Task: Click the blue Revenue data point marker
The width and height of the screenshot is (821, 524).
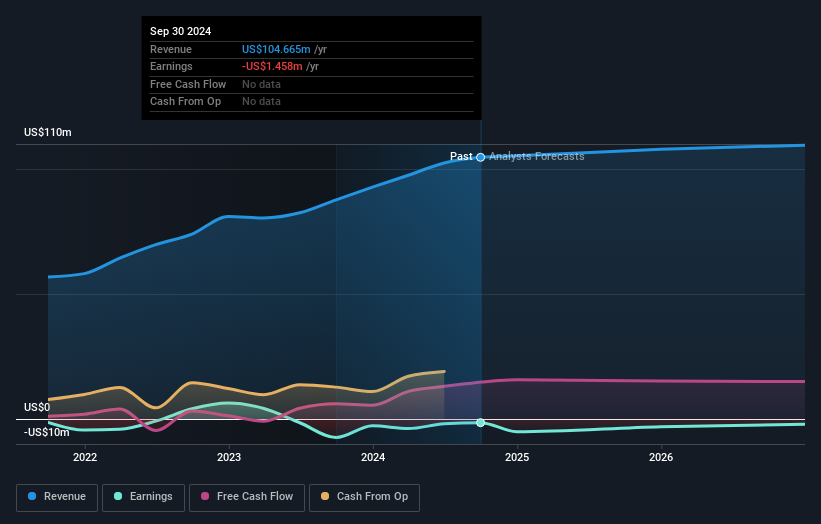Action: (481, 157)
